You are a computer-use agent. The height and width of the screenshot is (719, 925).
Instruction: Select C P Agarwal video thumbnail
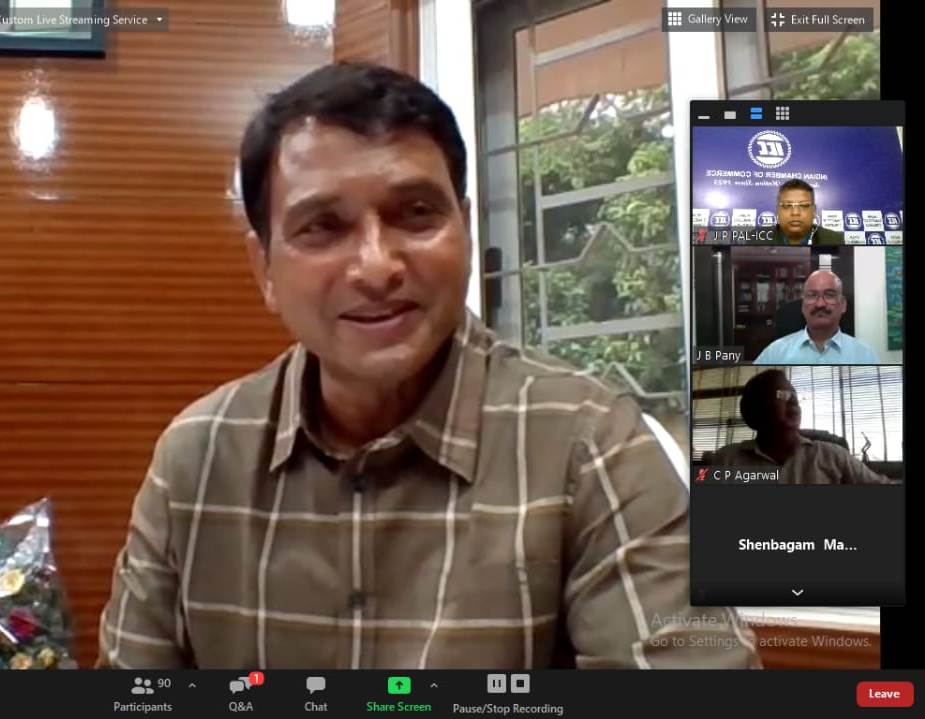797,425
